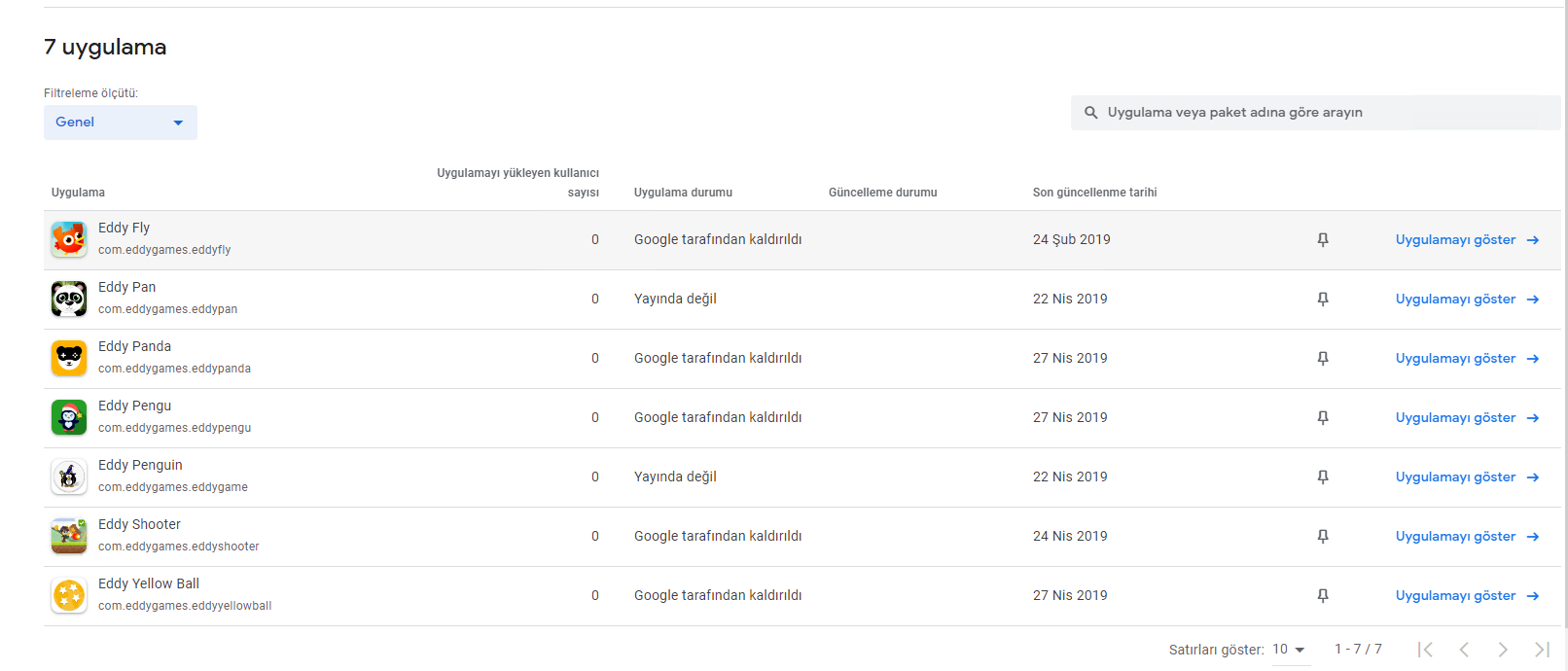Click the Satırları göster label
The width and height of the screenshot is (1568, 671).
[1217, 650]
